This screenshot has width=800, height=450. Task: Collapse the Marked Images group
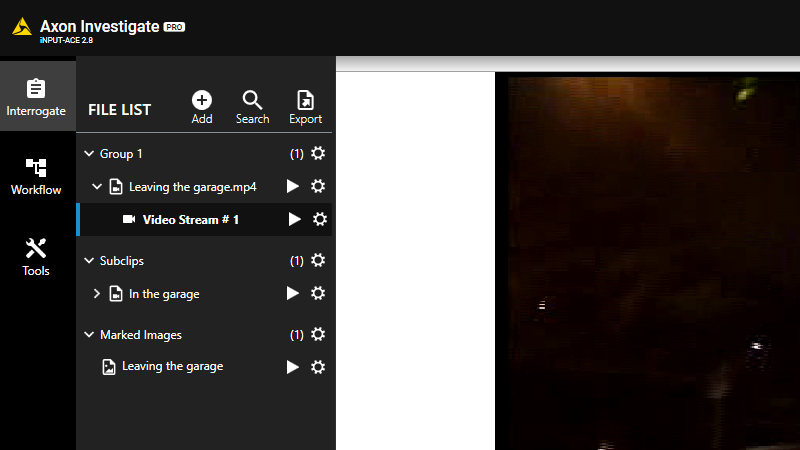point(89,335)
